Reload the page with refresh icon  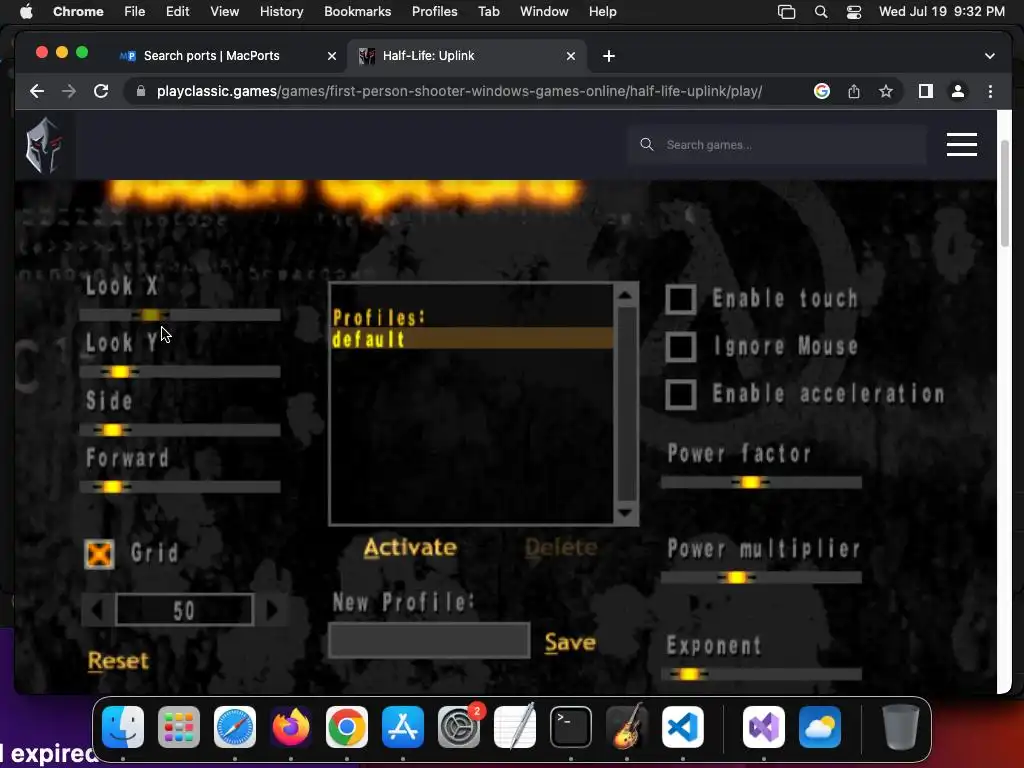coord(101,91)
